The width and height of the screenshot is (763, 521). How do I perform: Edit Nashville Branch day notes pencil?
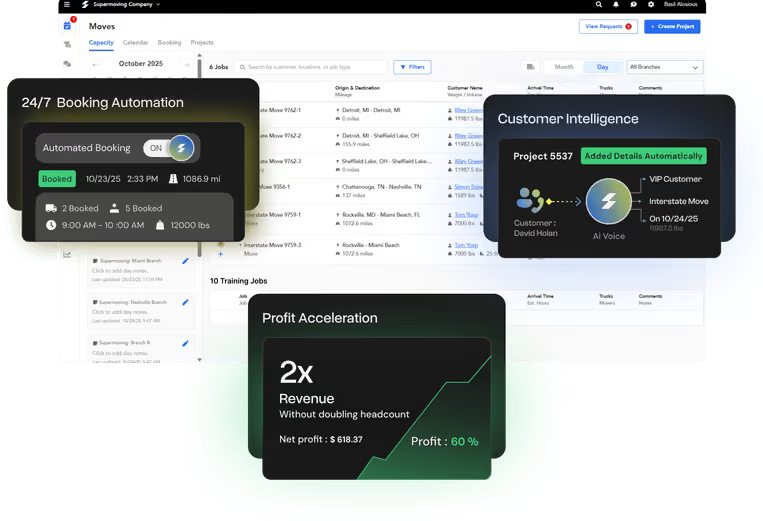point(185,302)
